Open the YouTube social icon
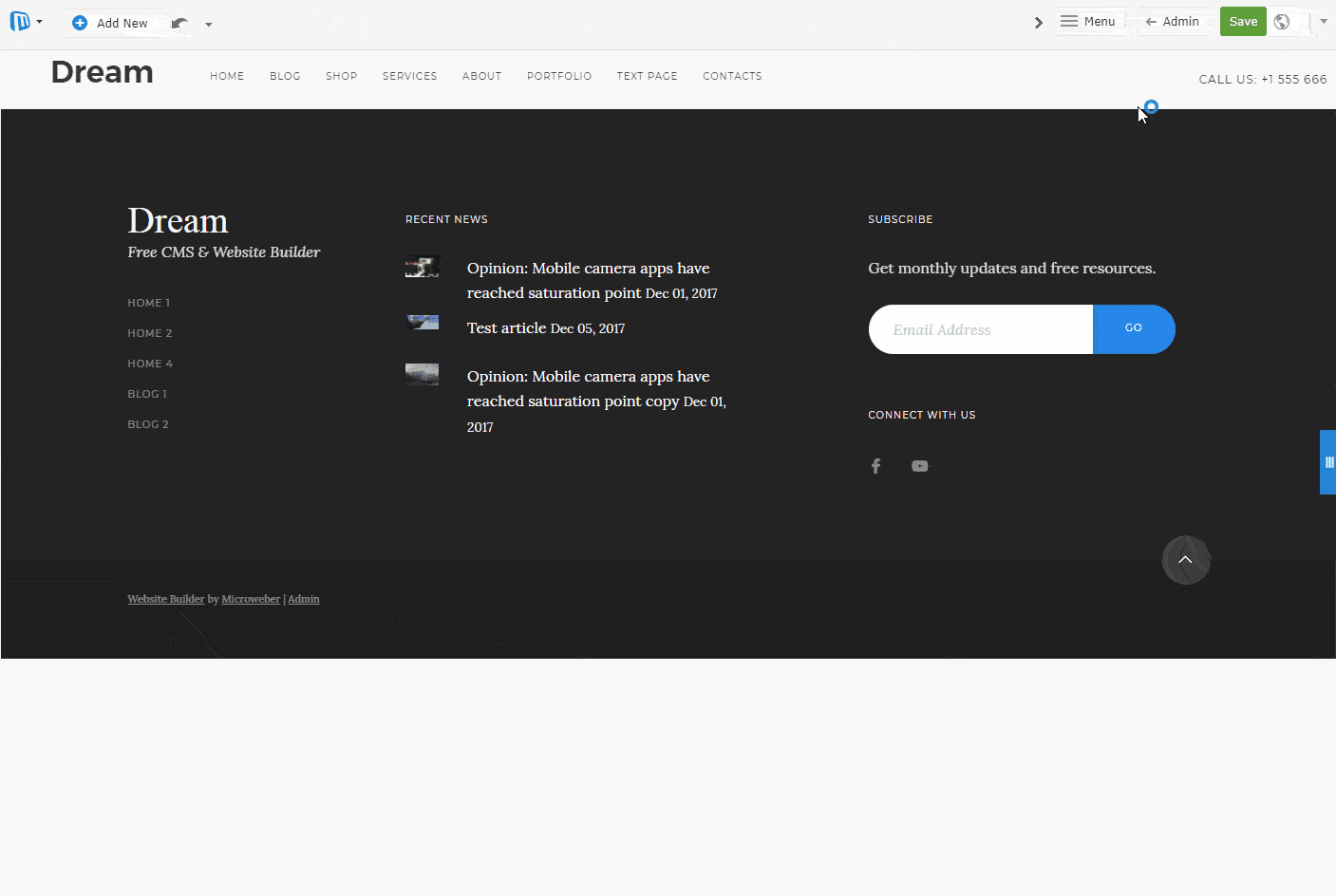The height and width of the screenshot is (896, 1336). (x=920, y=466)
